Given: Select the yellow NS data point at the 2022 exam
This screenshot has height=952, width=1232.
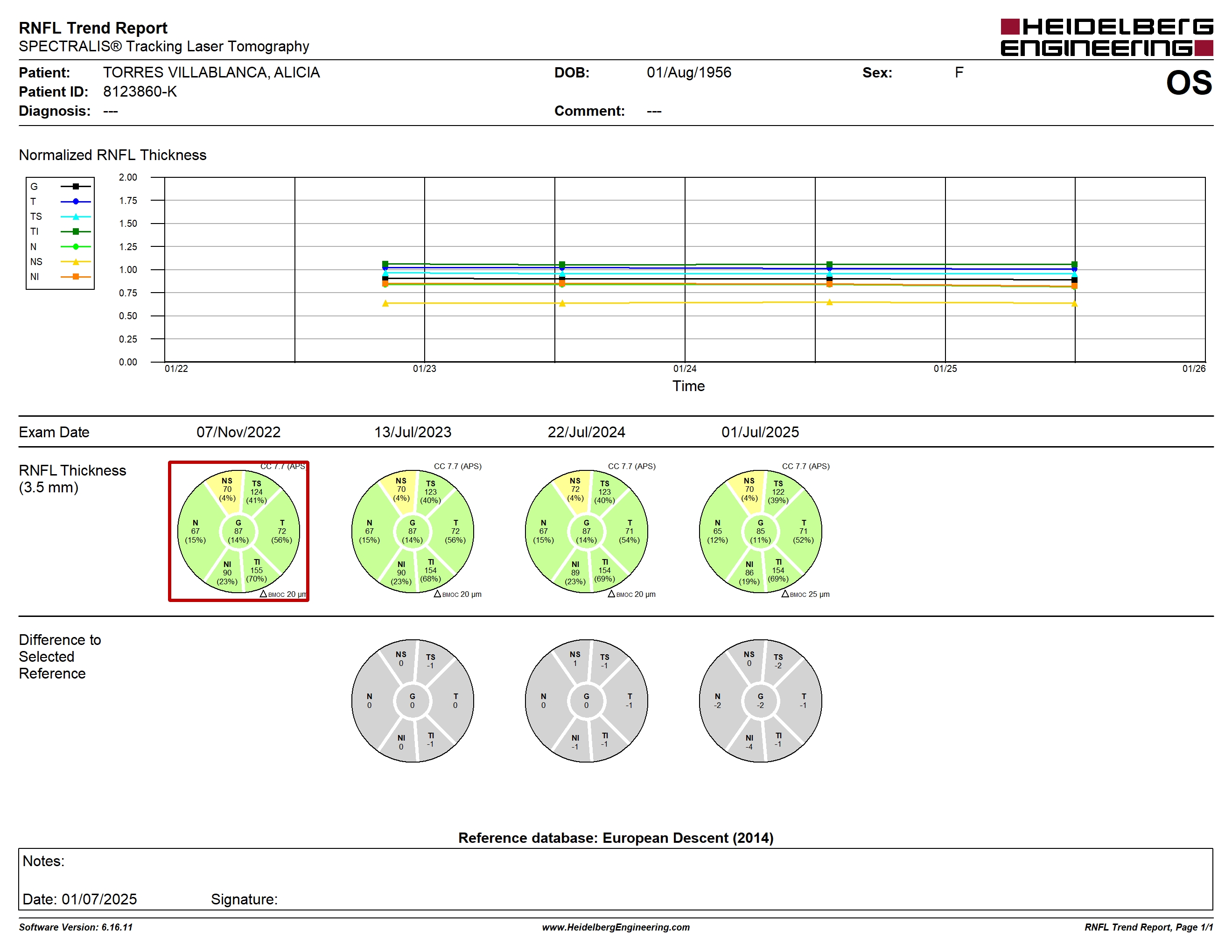Looking at the screenshot, I should tap(385, 303).
